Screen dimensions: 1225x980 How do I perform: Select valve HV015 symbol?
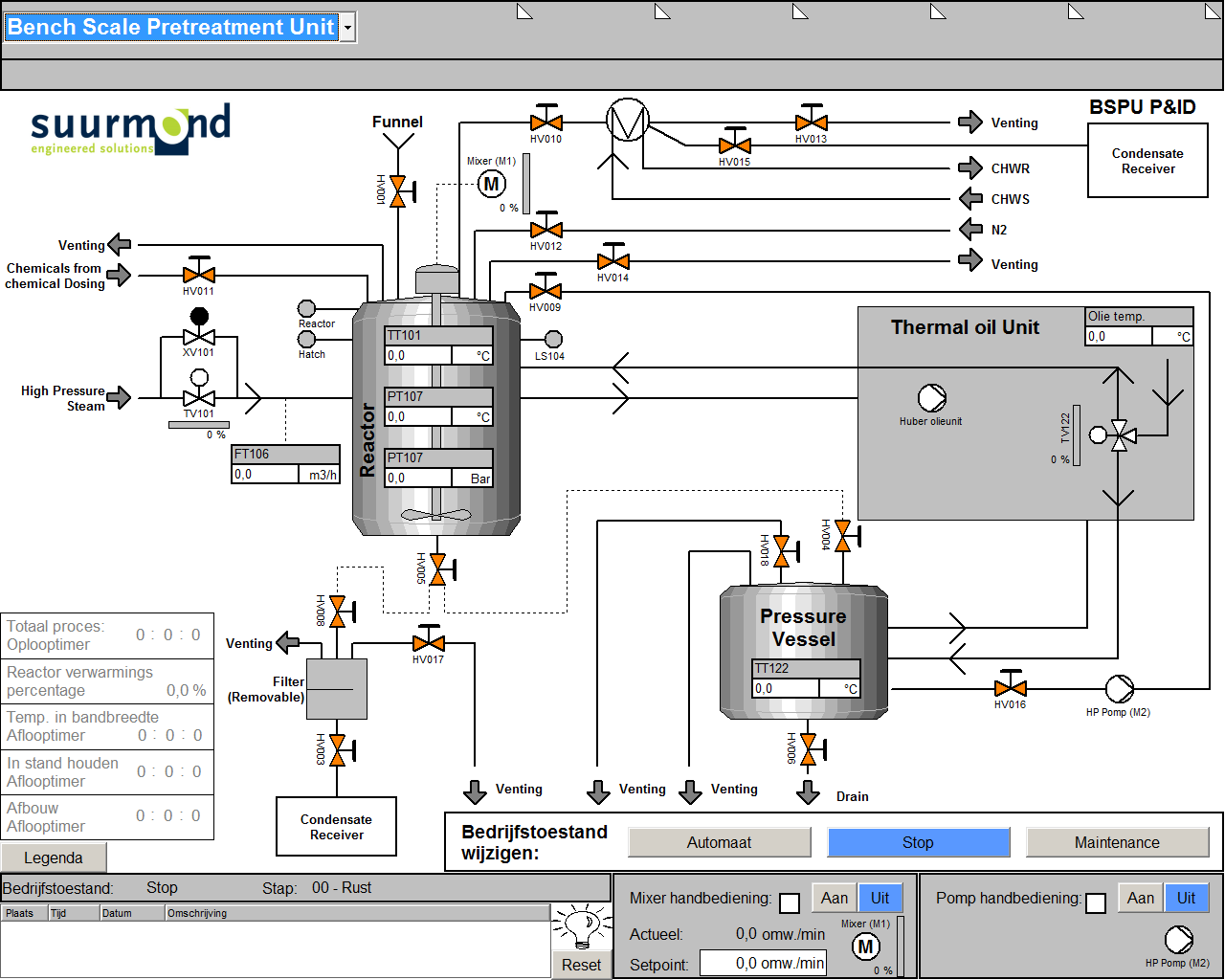(x=735, y=144)
